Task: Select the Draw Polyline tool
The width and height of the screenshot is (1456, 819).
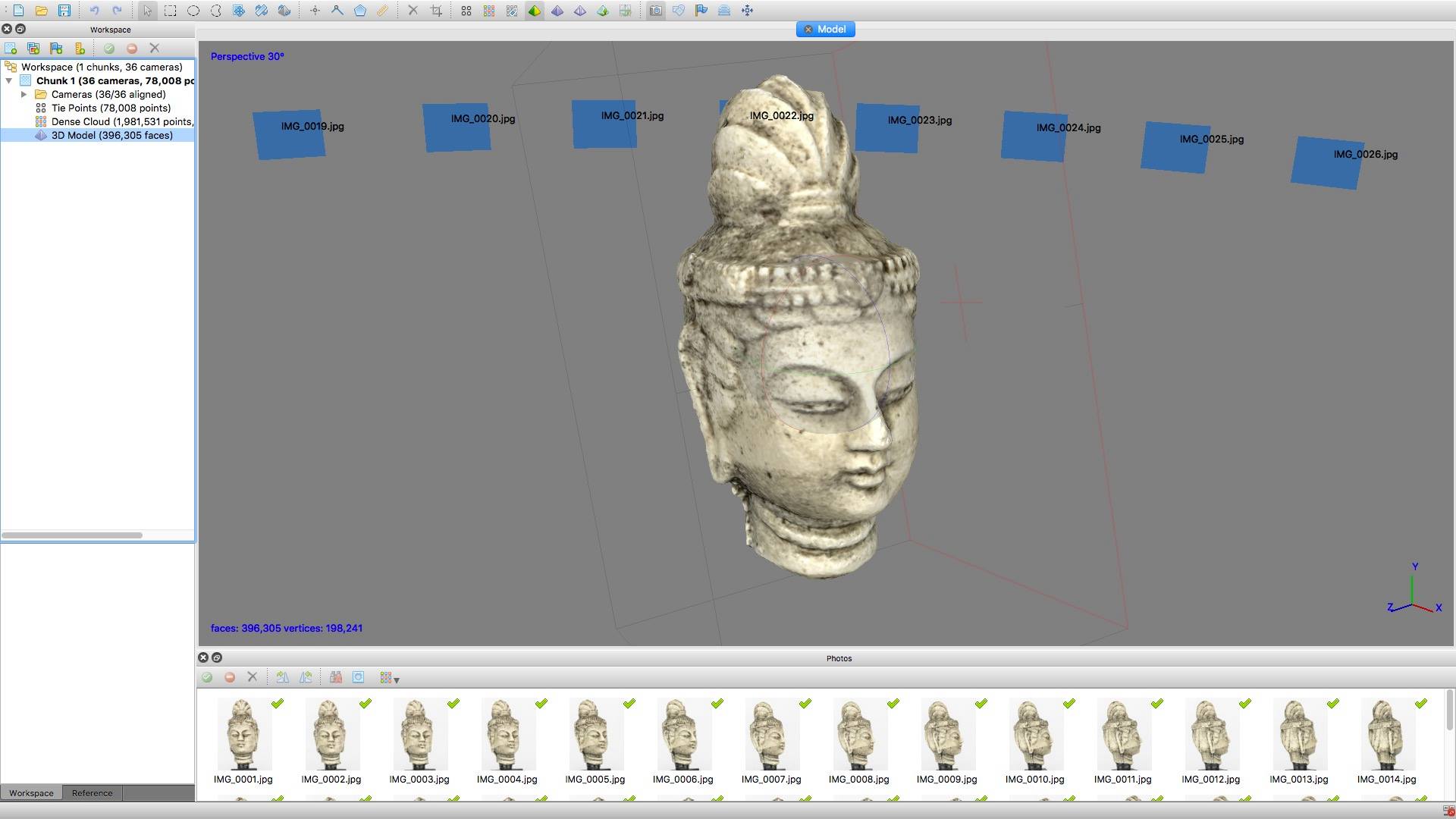Action: click(x=337, y=11)
